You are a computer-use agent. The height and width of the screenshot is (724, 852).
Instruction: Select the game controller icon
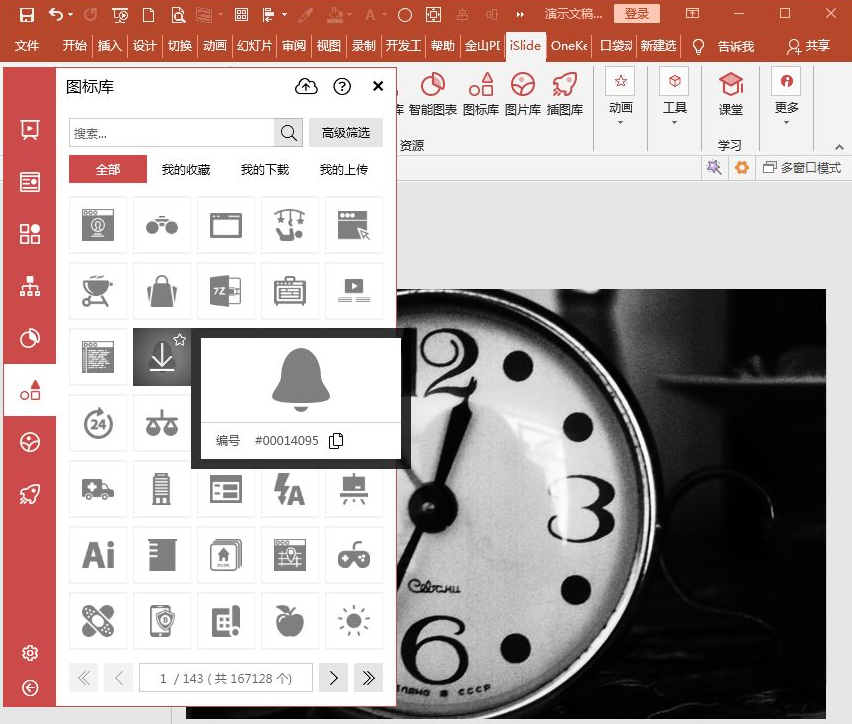(354, 555)
